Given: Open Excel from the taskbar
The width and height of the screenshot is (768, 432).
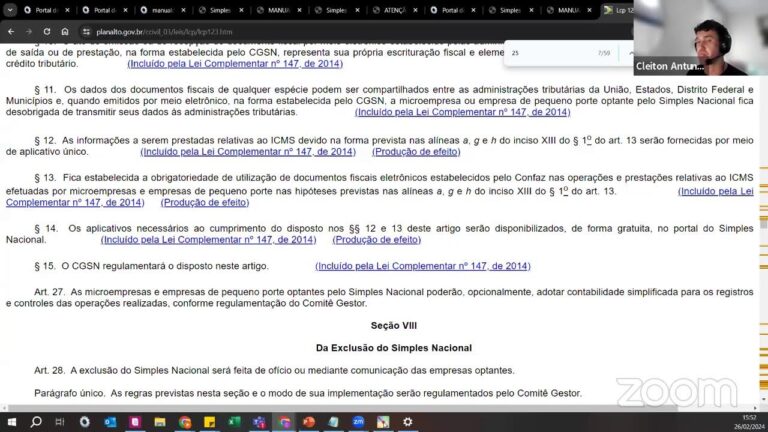Looking at the screenshot, I should click(234, 422).
